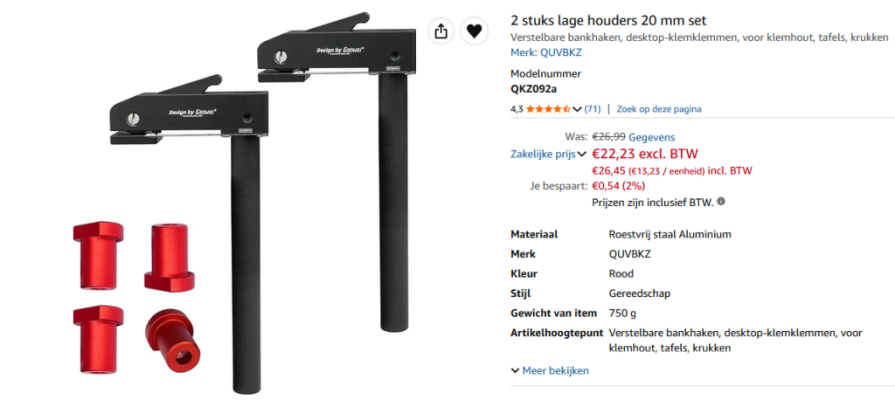Click the rear black clamp image

[x=336, y=171]
